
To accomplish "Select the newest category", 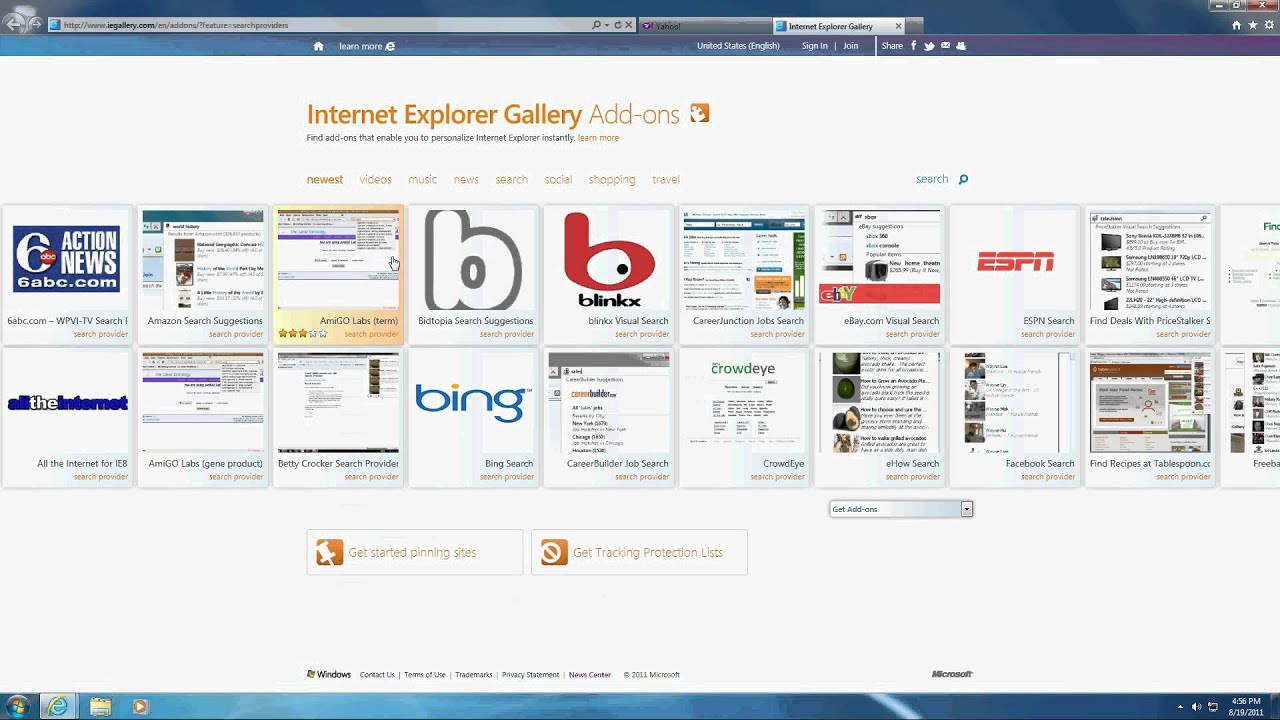I will 325,179.
